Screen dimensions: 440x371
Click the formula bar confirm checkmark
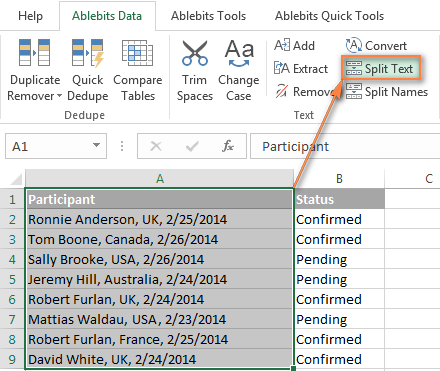click(192, 146)
